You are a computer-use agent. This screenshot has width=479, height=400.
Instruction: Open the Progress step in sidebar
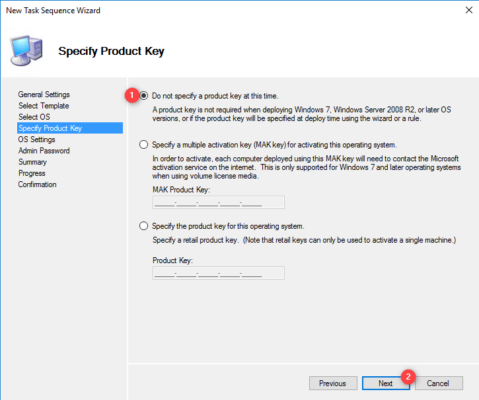pyautogui.click(x=32, y=173)
